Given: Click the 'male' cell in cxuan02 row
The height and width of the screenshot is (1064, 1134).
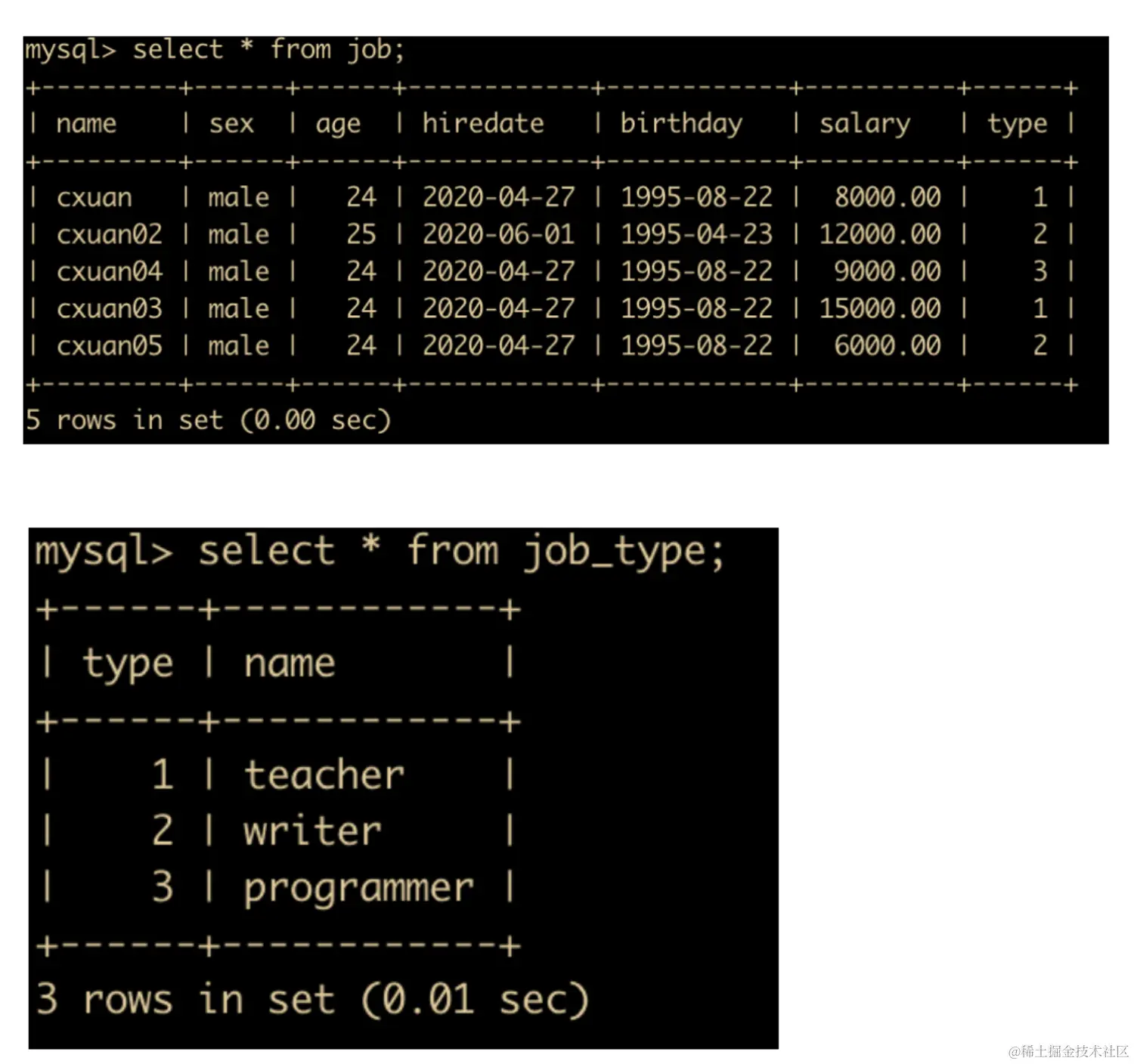Looking at the screenshot, I should 239,234.
